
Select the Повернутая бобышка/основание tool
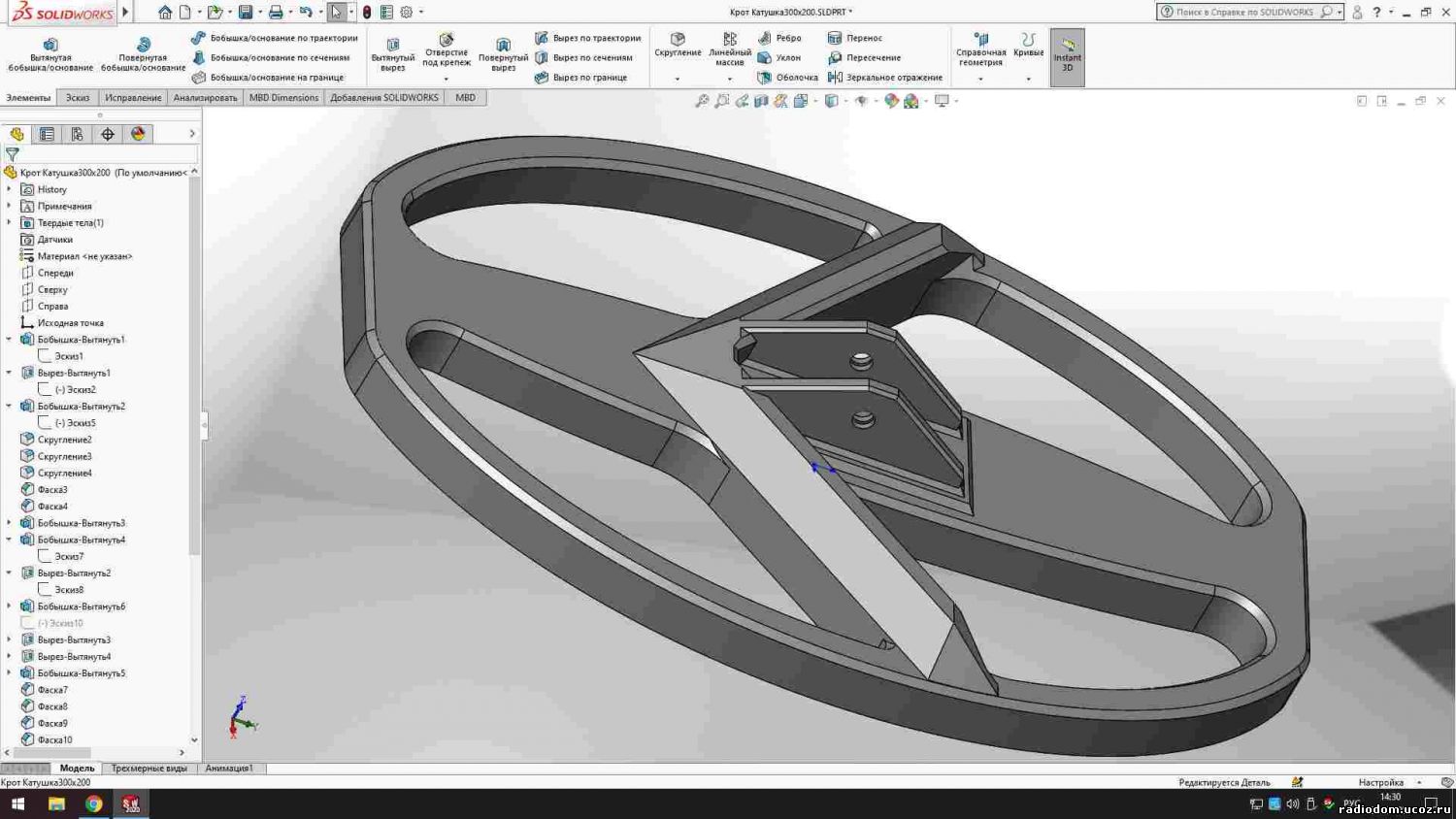(143, 54)
